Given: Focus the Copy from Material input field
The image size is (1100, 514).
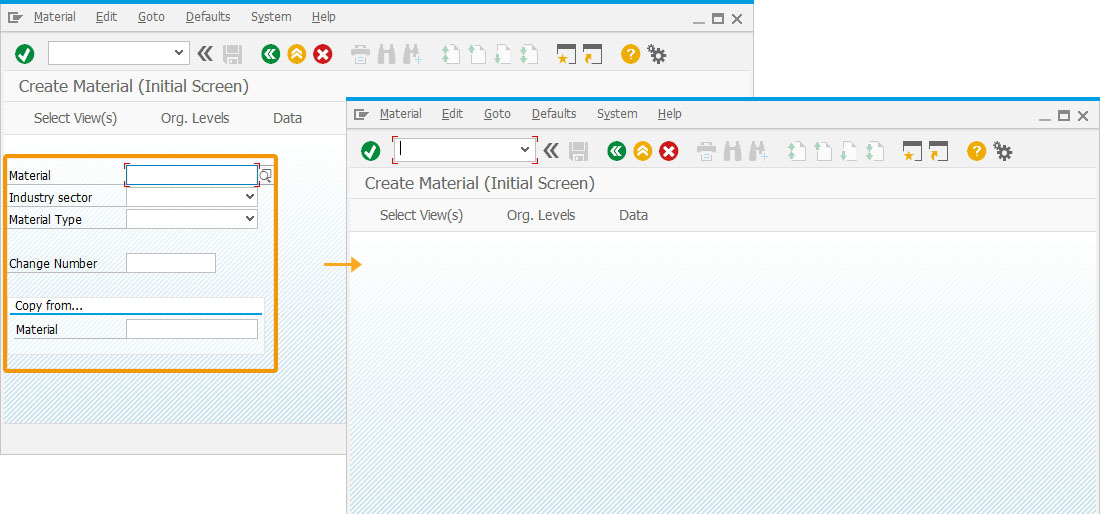Looking at the screenshot, I should pyautogui.click(x=192, y=329).
